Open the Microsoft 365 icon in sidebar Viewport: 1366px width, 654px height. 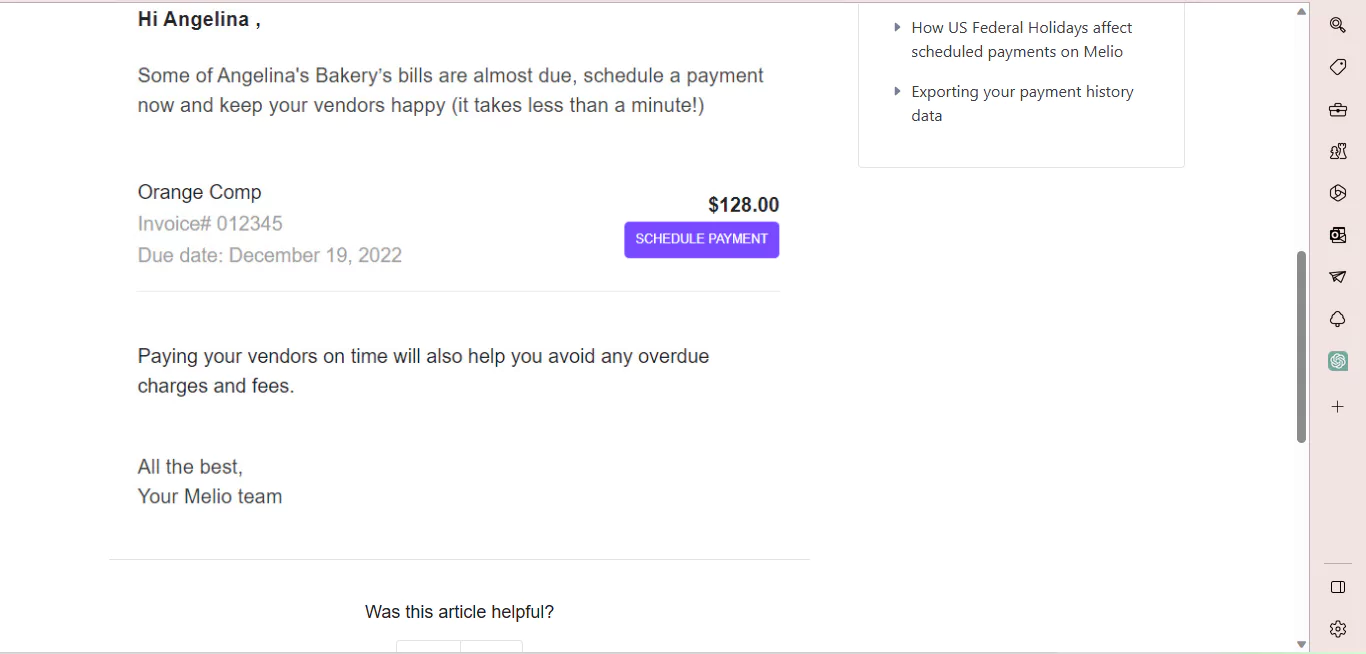(x=1338, y=193)
